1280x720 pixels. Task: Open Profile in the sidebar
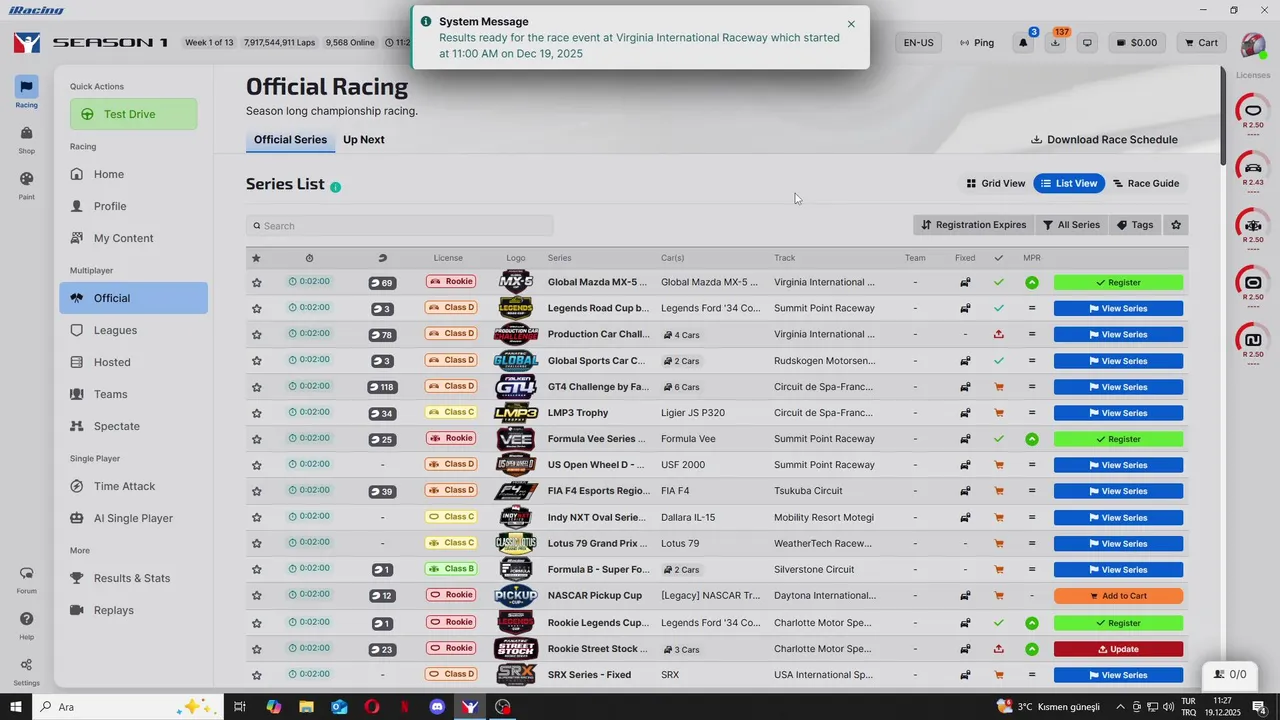click(x=133, y=206)
